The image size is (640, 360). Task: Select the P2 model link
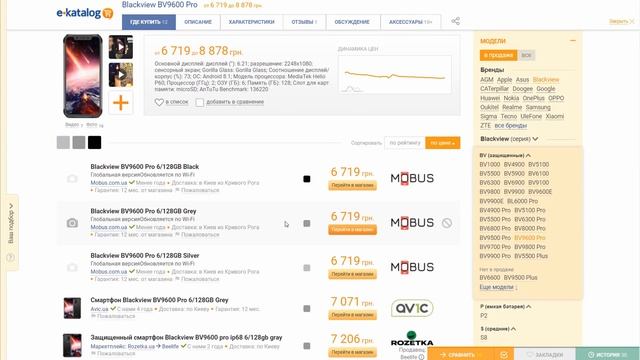tap(484, 316)
